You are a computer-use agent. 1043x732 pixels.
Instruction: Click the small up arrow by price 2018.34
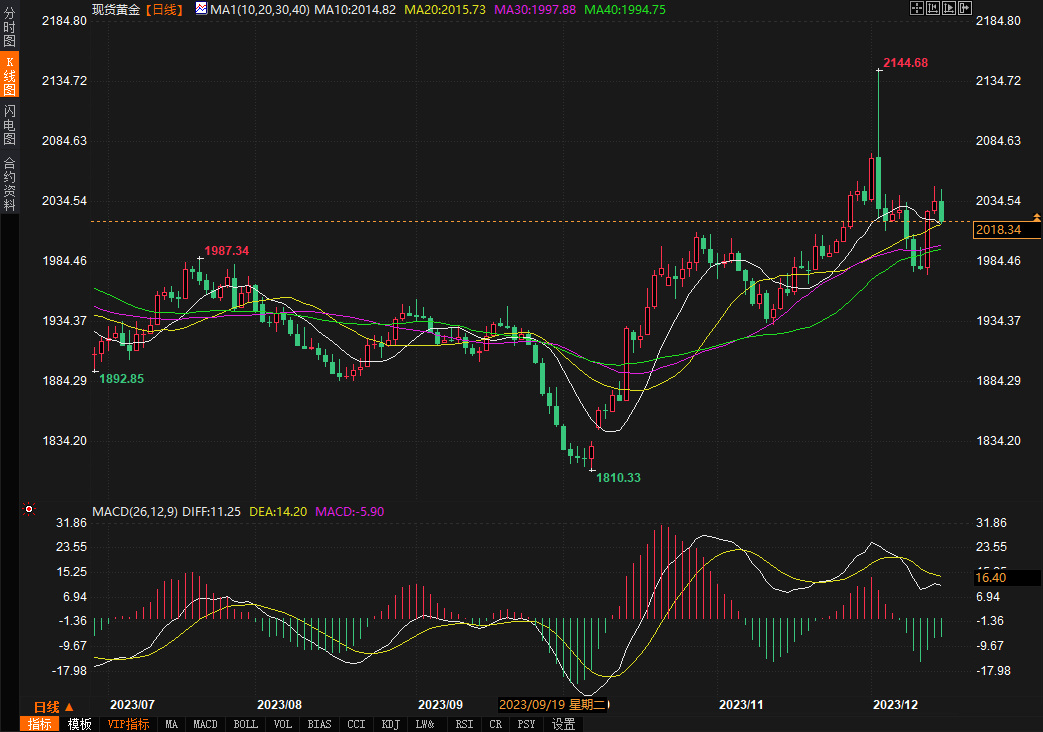tap(1037, 216)
